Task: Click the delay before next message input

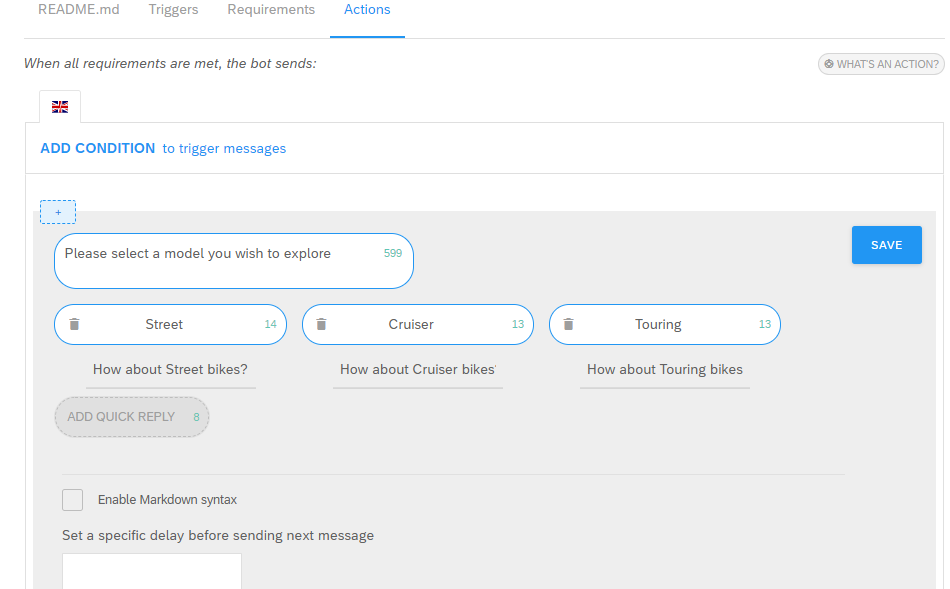Action: tap(151, 571)
